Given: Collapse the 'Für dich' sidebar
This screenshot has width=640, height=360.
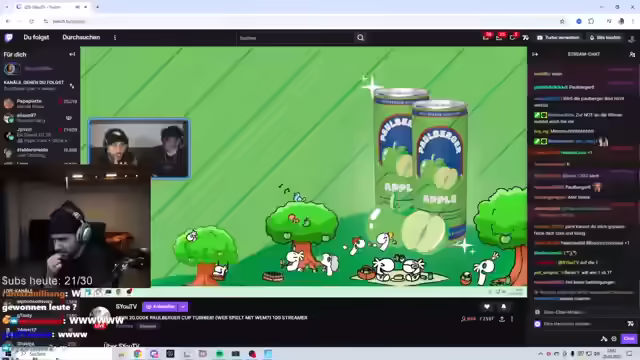Looking at the screenshot, I should click(72, 54).
